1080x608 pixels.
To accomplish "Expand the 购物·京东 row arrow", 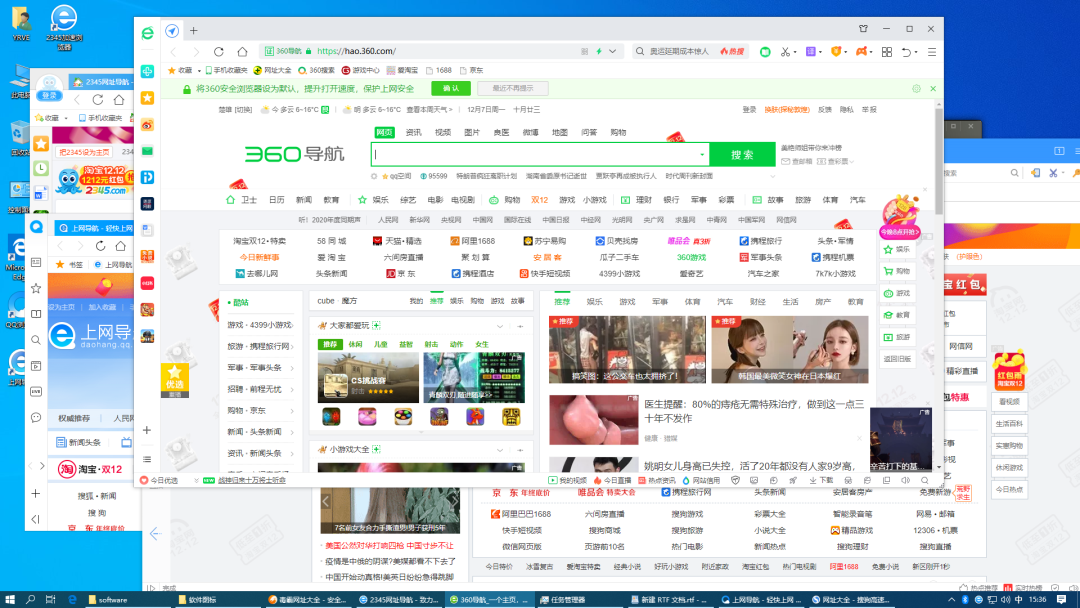I will (x=293, y=411).
